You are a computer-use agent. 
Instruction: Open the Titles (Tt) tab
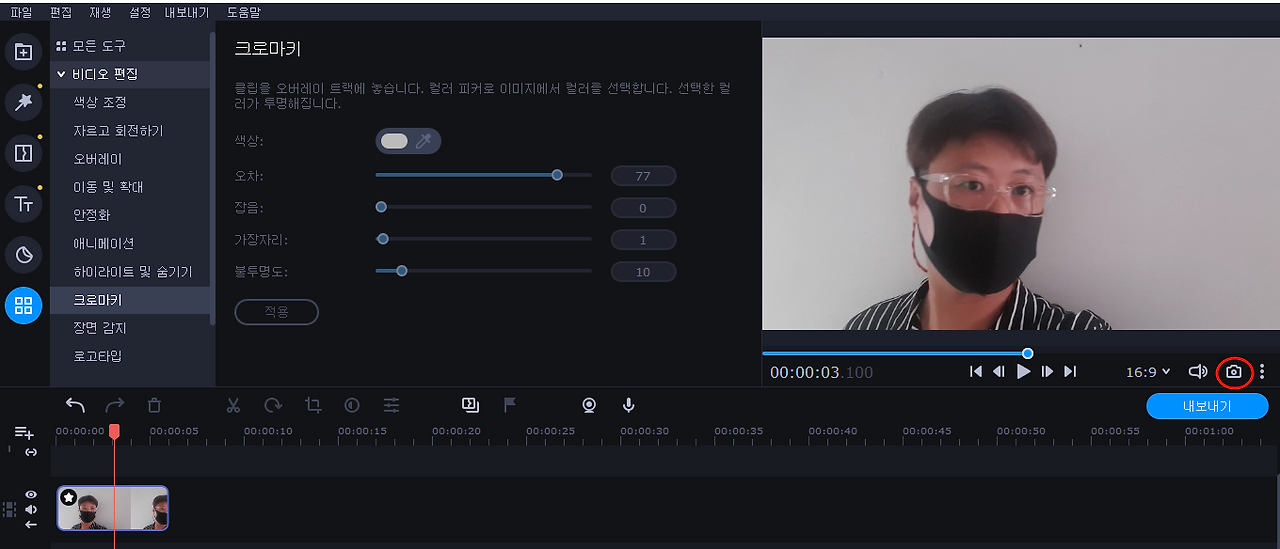pyautogui.click(x=23, y=204)
